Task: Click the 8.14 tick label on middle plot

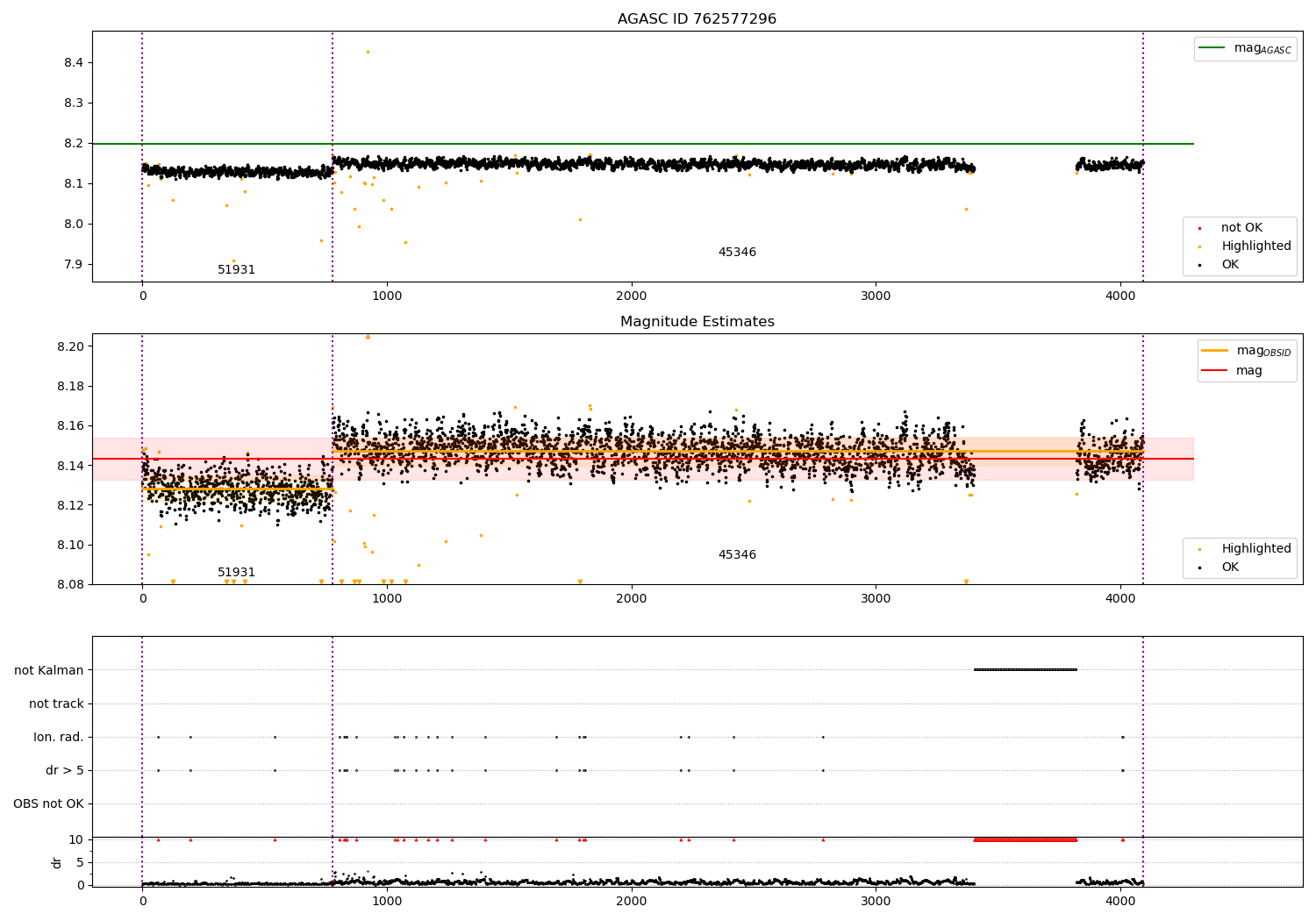Action: click(x=69, y=466)
